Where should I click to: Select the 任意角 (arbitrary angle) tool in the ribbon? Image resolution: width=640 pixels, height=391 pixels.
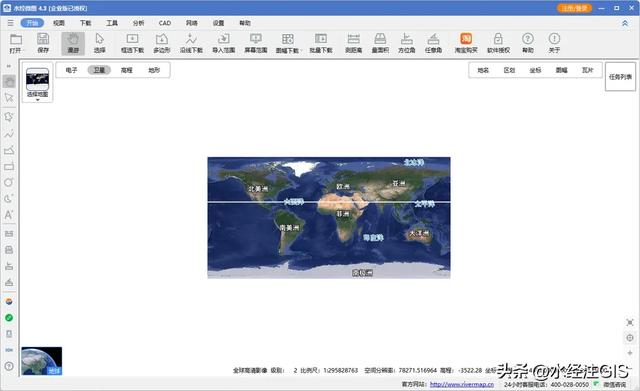(433, 43)
